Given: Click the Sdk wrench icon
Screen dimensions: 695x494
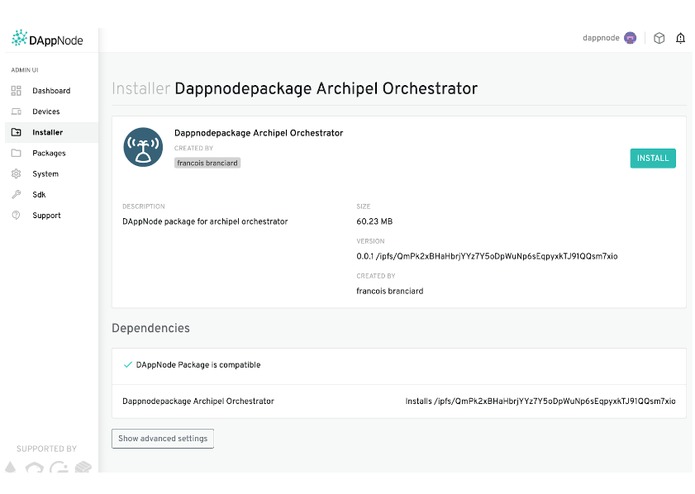Looking at the screenshot, I should point(16,194).
